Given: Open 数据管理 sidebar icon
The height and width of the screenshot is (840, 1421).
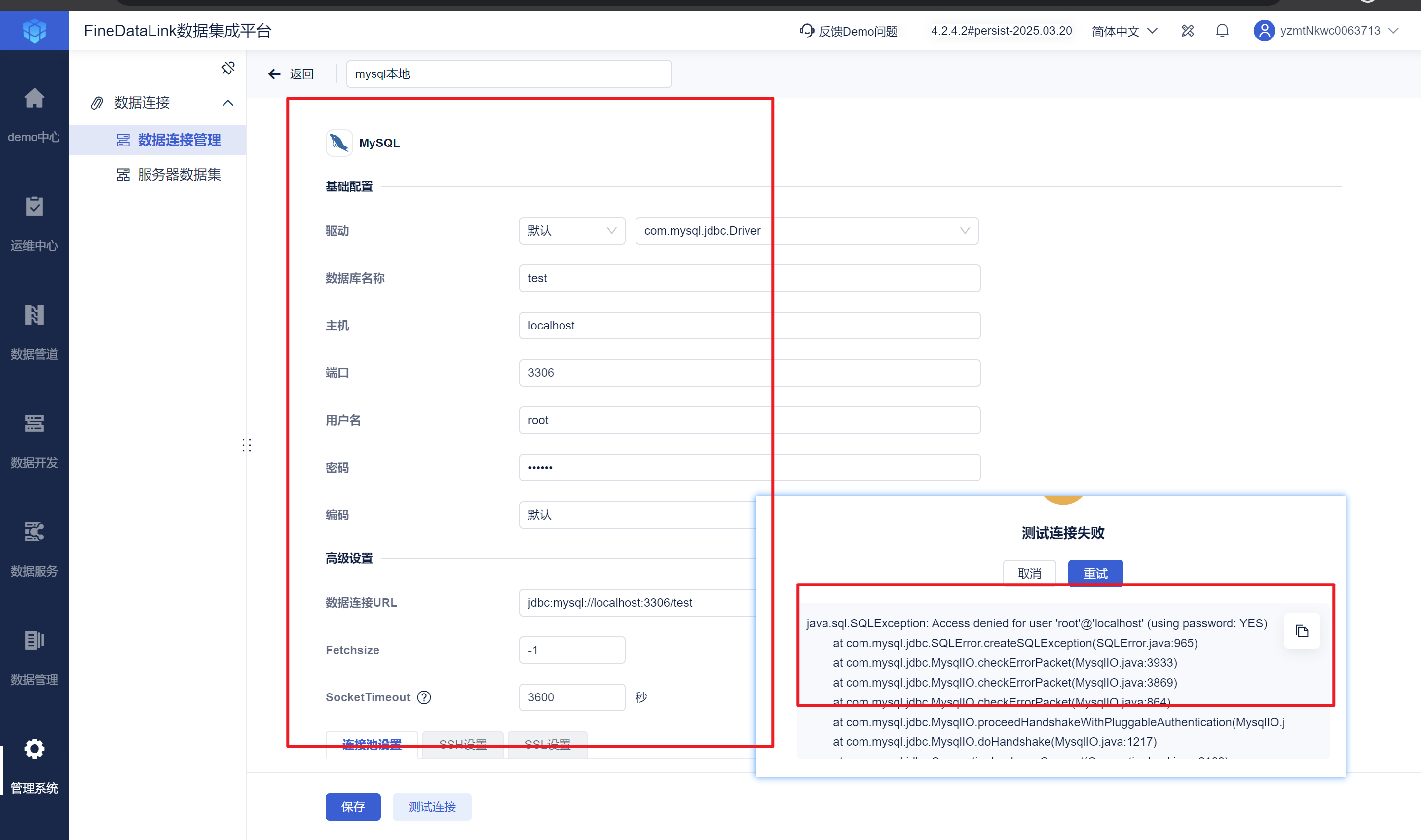Looking at the screenshot, I should [34, 641].
